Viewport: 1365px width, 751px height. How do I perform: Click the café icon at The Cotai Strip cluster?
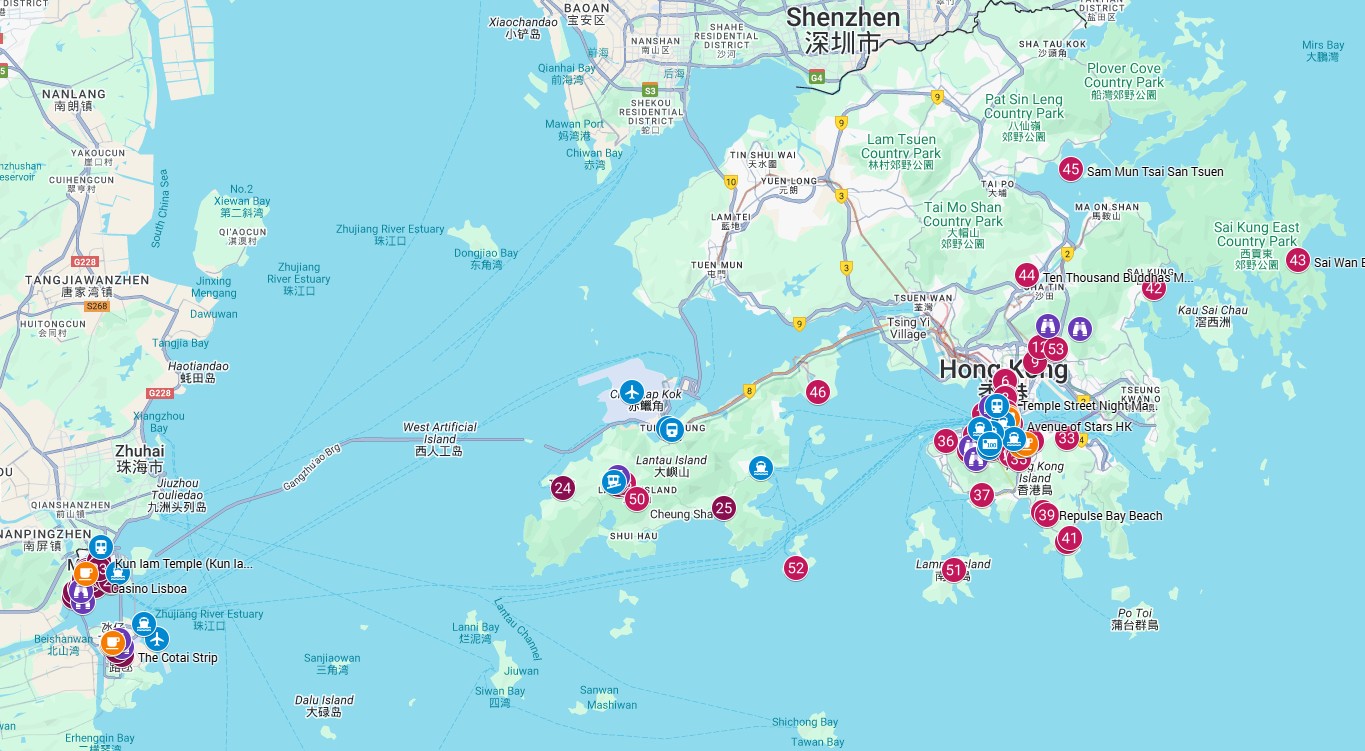[x=113, y=641]
